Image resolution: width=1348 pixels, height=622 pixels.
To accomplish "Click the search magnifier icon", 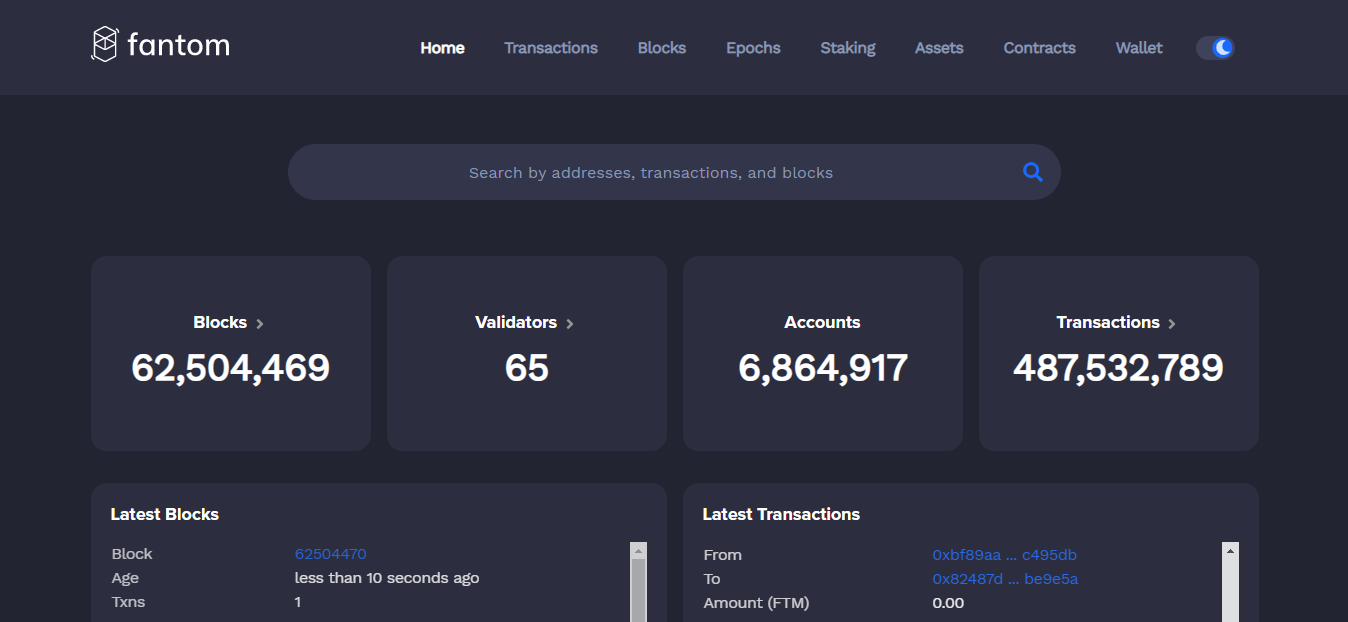I will (1032, 172).
